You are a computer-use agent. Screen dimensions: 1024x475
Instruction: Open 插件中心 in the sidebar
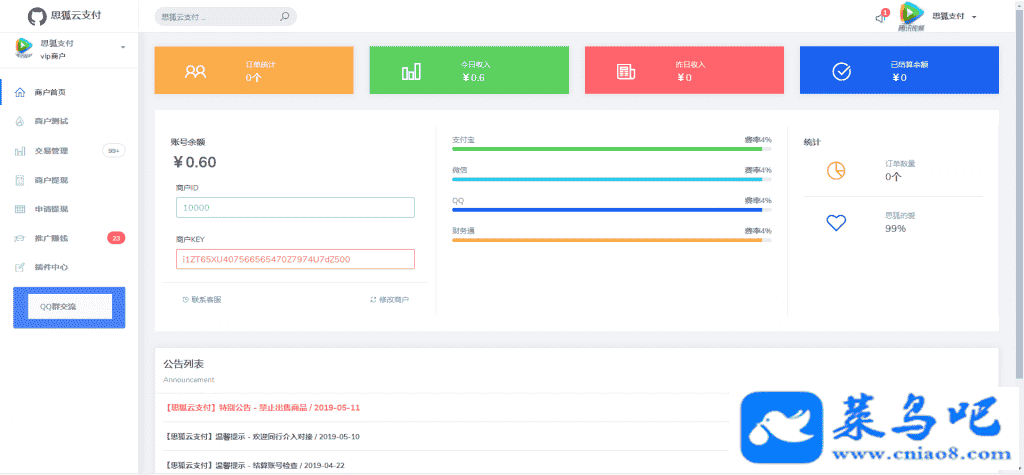click(50, 267)
